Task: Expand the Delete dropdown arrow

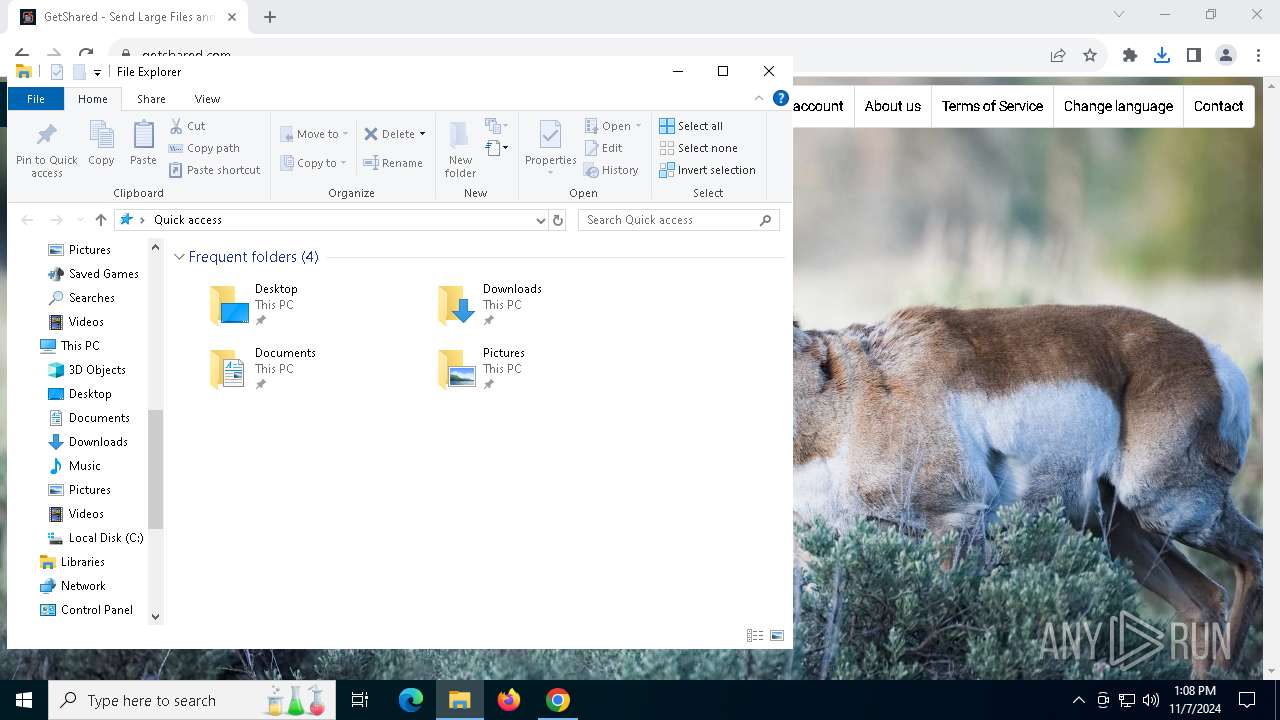Action: (422, 134)
